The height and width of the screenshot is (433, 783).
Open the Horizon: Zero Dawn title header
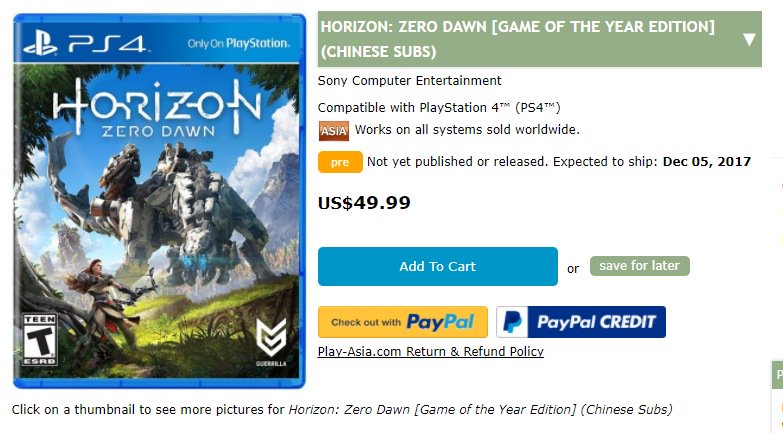click(x=520, y=39)
